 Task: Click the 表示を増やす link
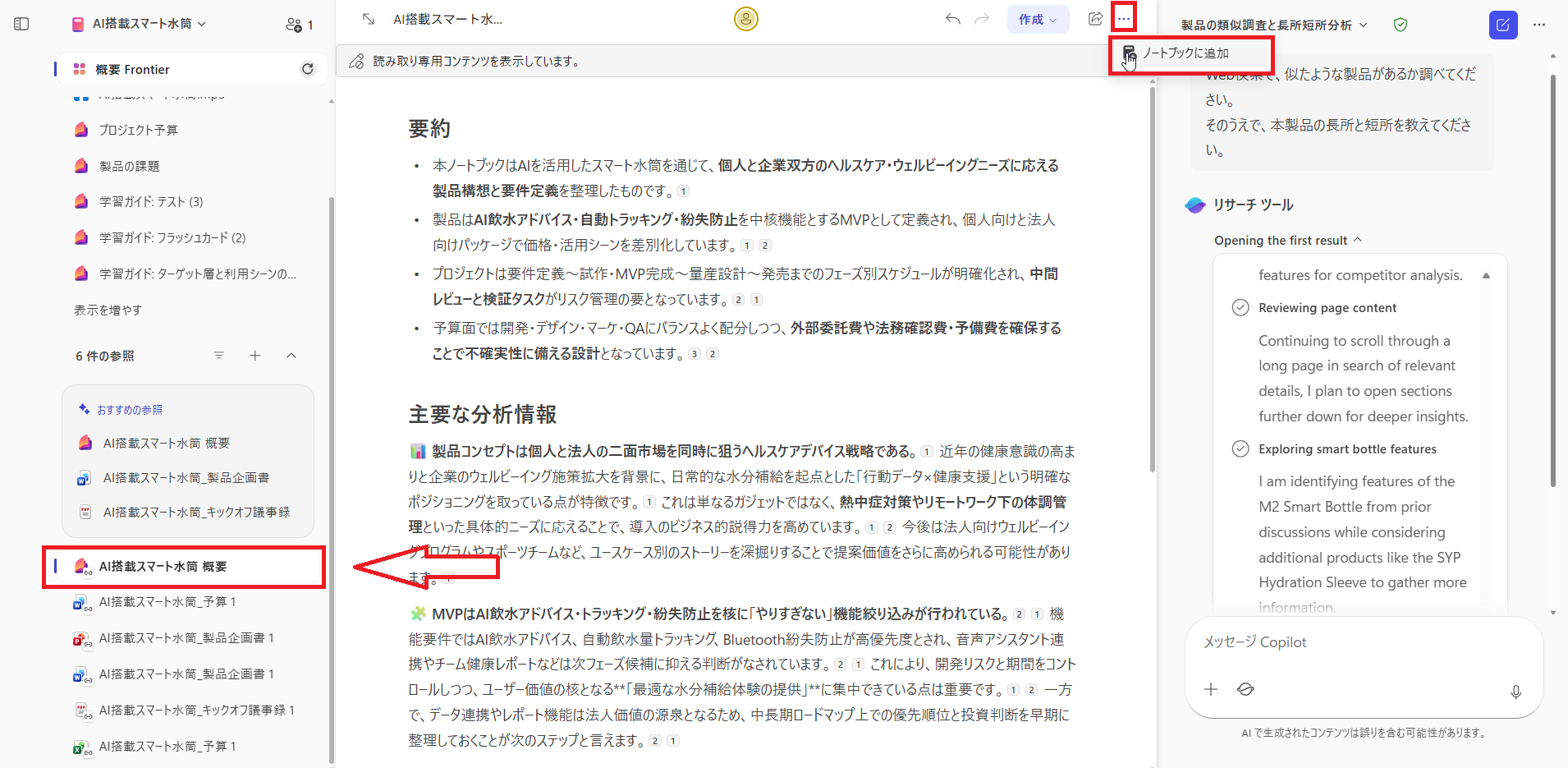(107, 310)
